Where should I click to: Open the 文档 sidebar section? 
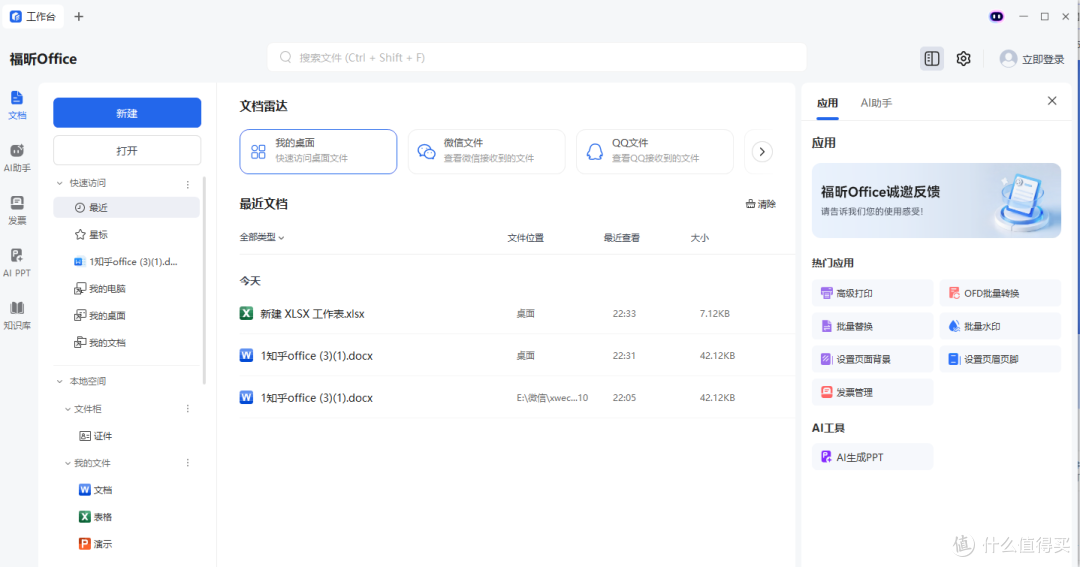17,105
